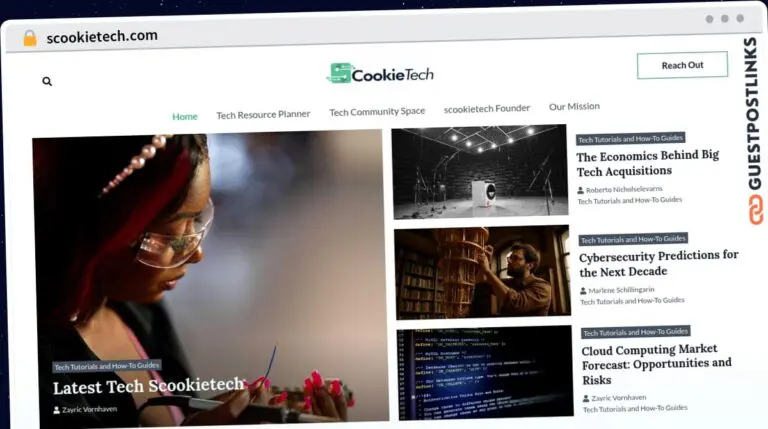Image resolution: width=768 pixels, height=429 pixels.
Task: Click the CookieTech logo
Action: point(380,73)
